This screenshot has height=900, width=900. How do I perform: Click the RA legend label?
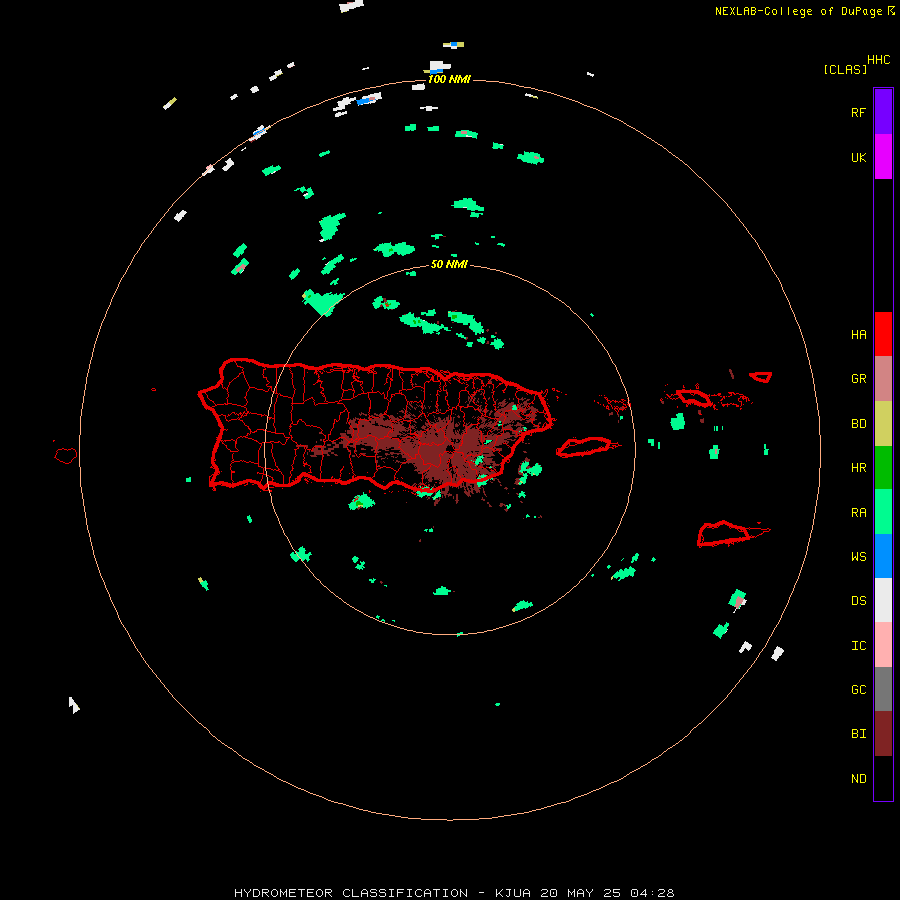tap(858, 513)
